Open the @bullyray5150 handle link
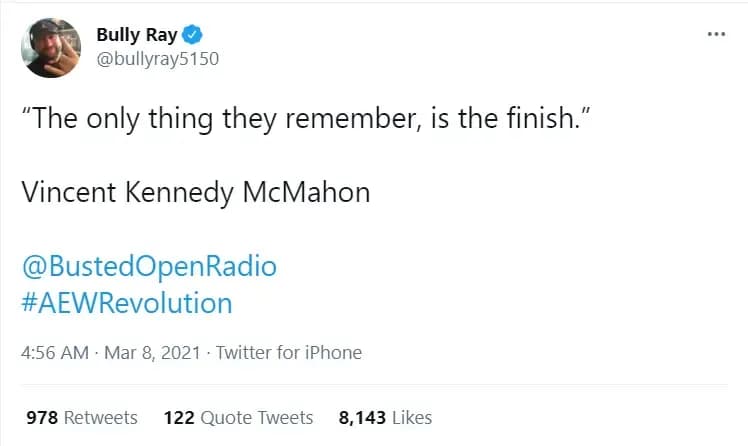 [157, 58]
